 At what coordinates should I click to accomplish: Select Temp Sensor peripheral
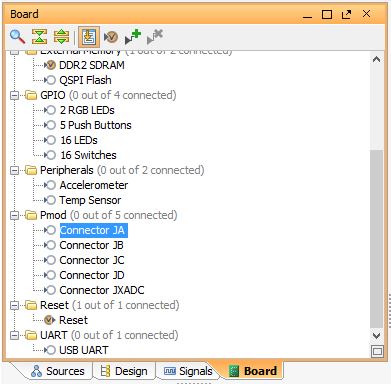click(x=90, y=200)
